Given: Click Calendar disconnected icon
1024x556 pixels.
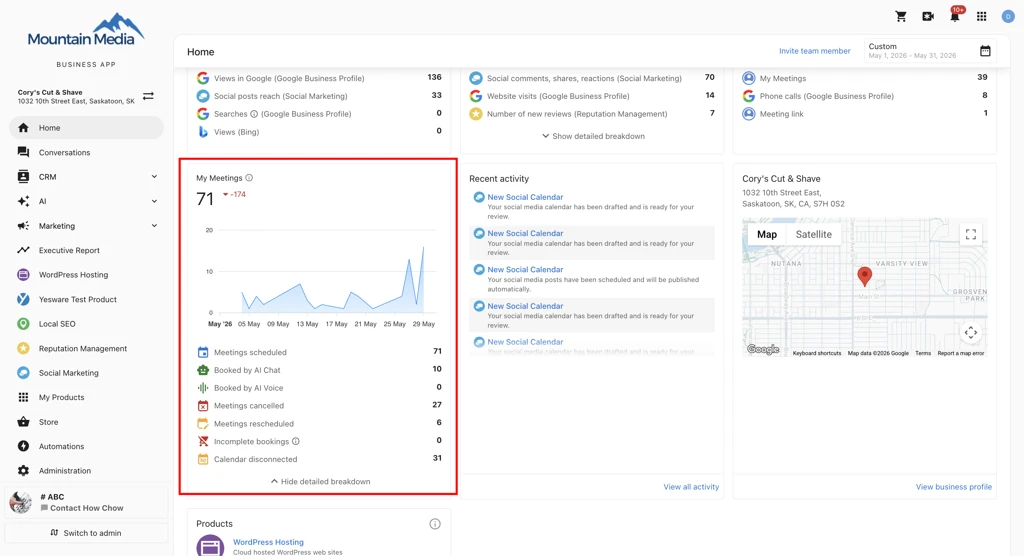Looking at the screenshot, I should [x=203, y=459].
